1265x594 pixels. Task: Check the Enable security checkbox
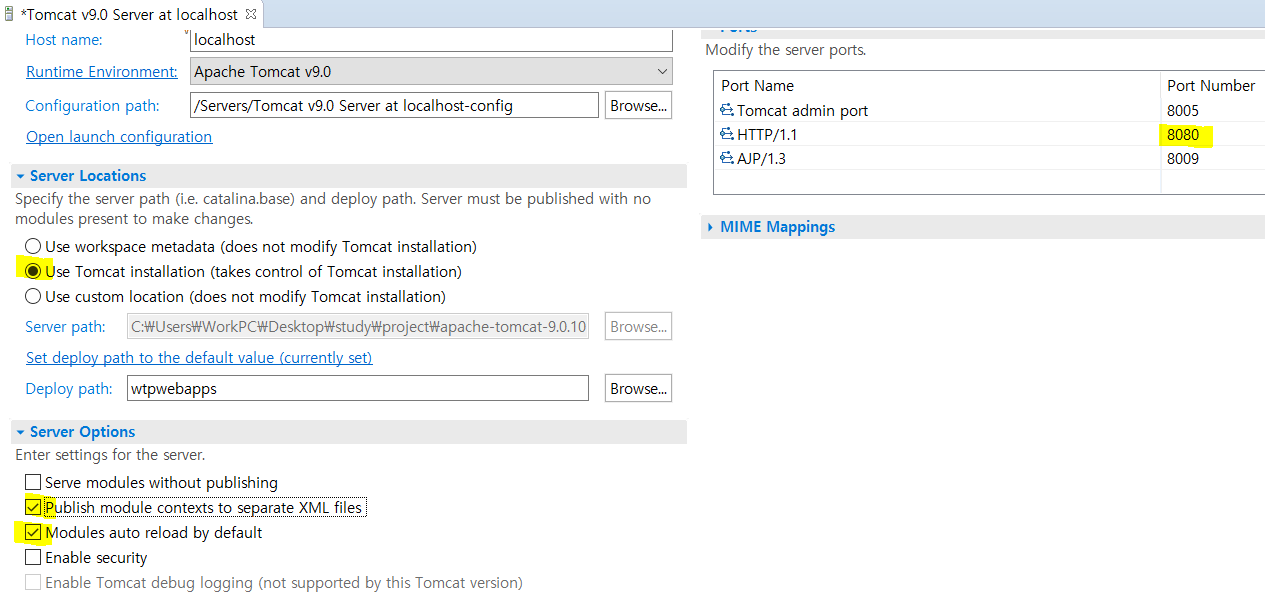33,557
